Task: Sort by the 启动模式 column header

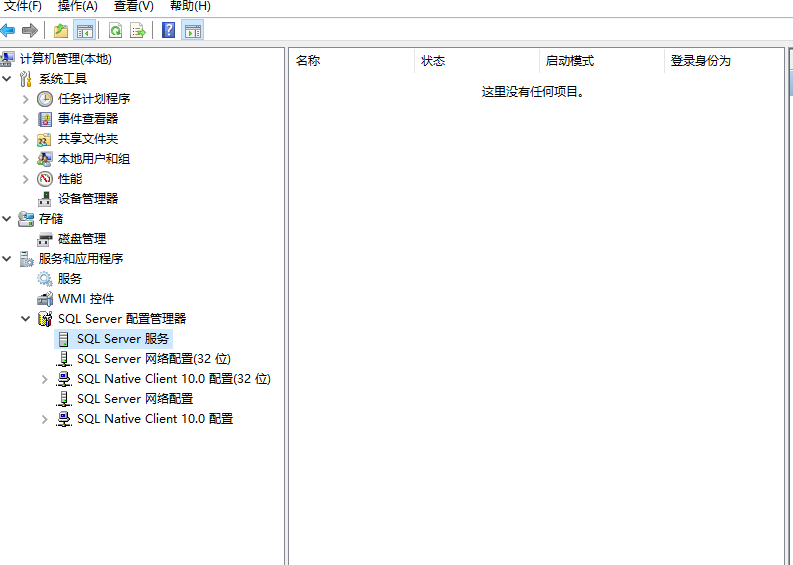Action: click(x=601, y=61)
